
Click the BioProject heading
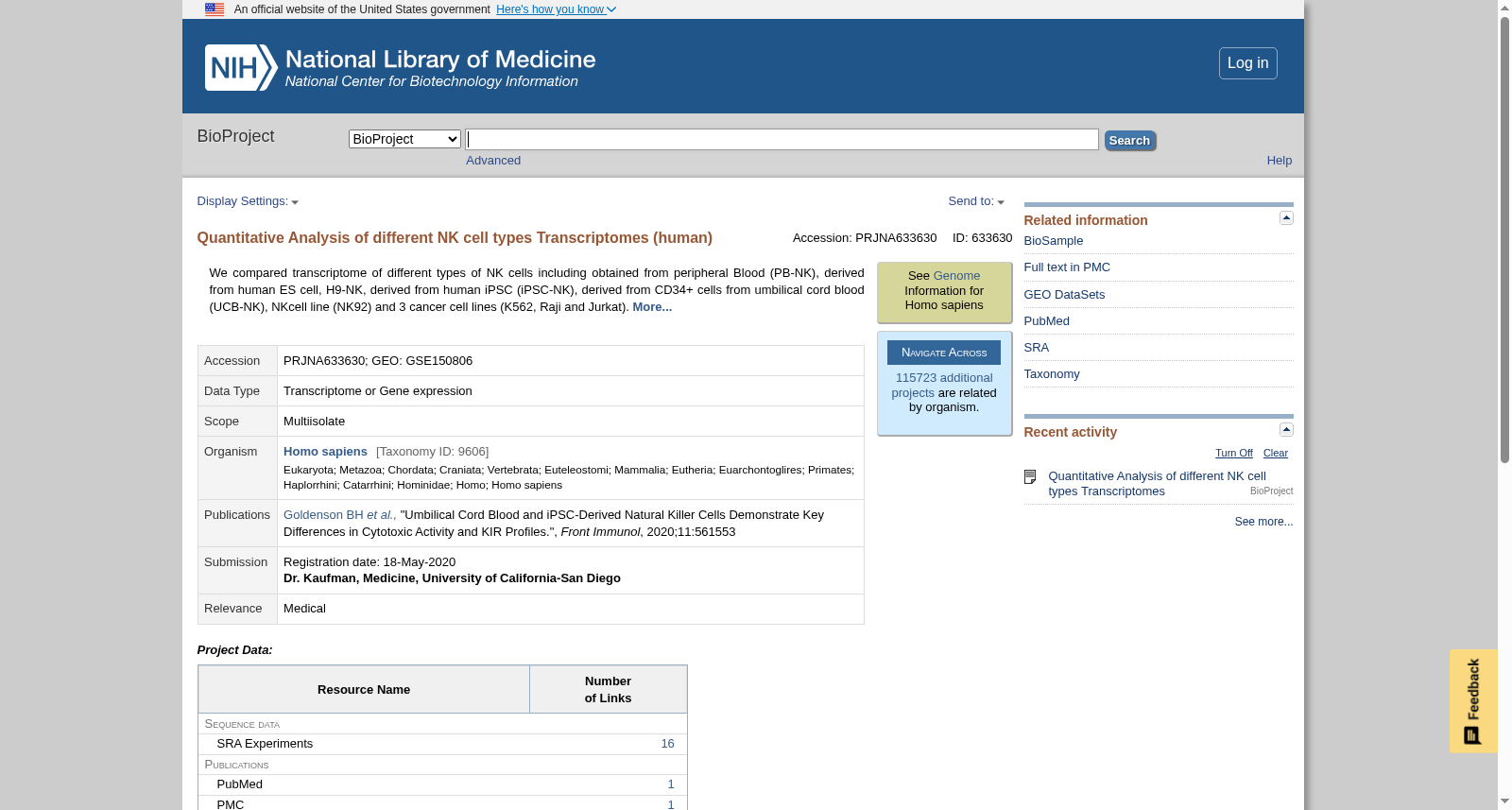click(235, 136)
